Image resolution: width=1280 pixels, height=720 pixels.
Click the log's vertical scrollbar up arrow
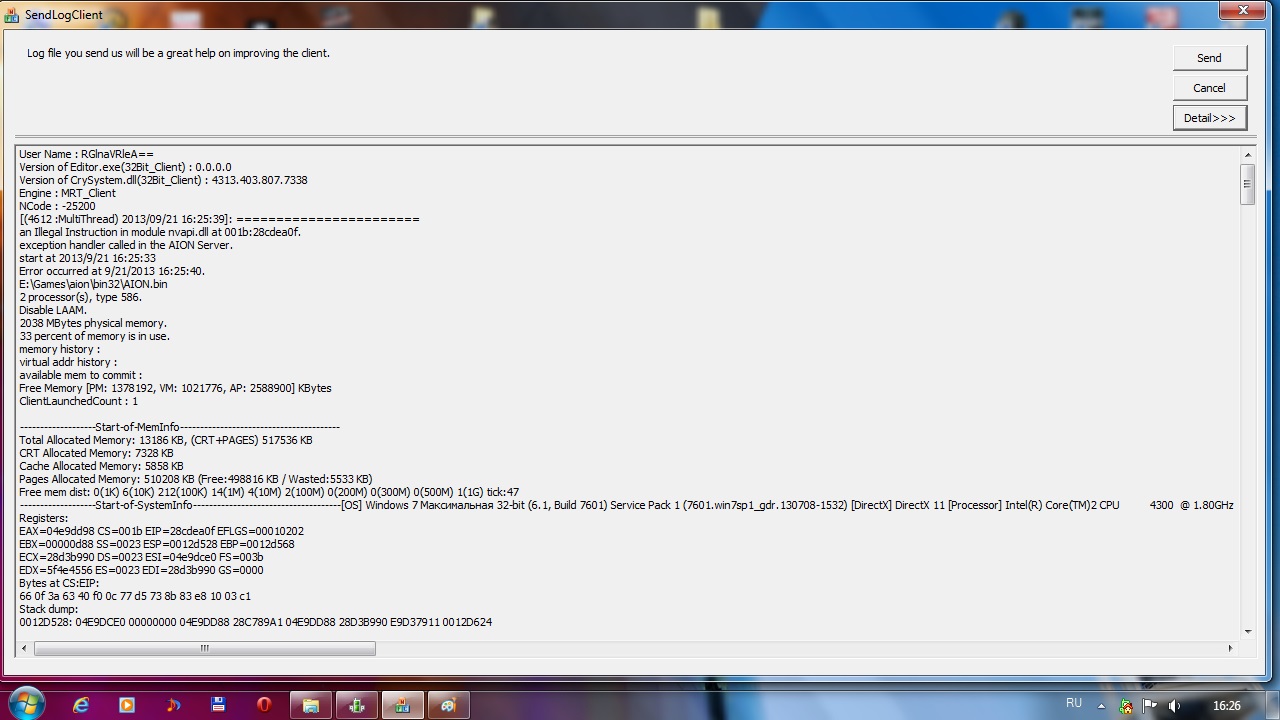pyautogui.click(x=1247, y=155)
